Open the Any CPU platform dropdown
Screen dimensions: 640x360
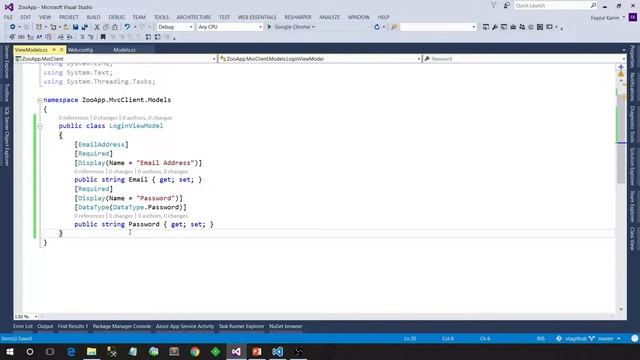point(230,27)
